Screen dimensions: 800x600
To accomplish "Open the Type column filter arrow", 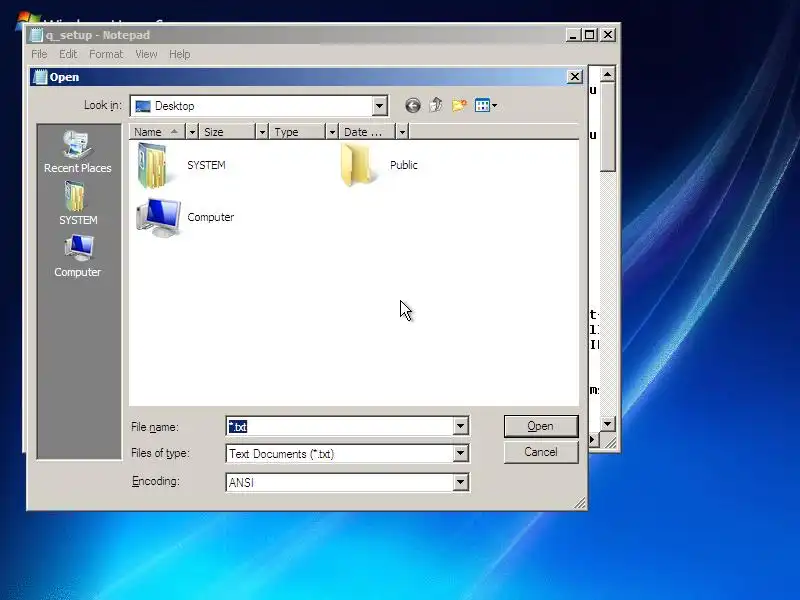I will coord(332,132).
